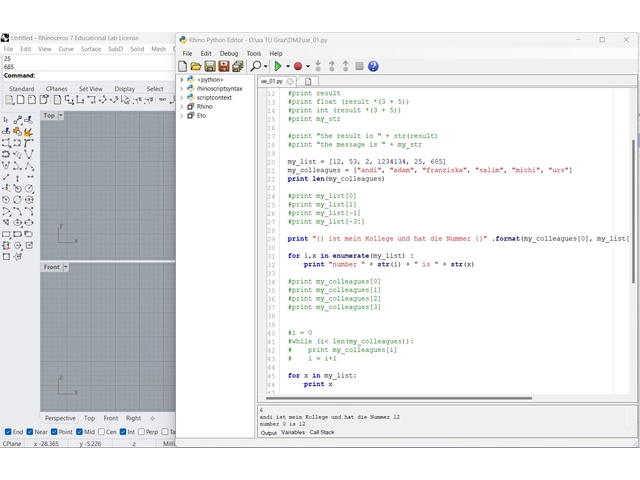
Task: Run the script with green play icon
Action: (278, 66)
